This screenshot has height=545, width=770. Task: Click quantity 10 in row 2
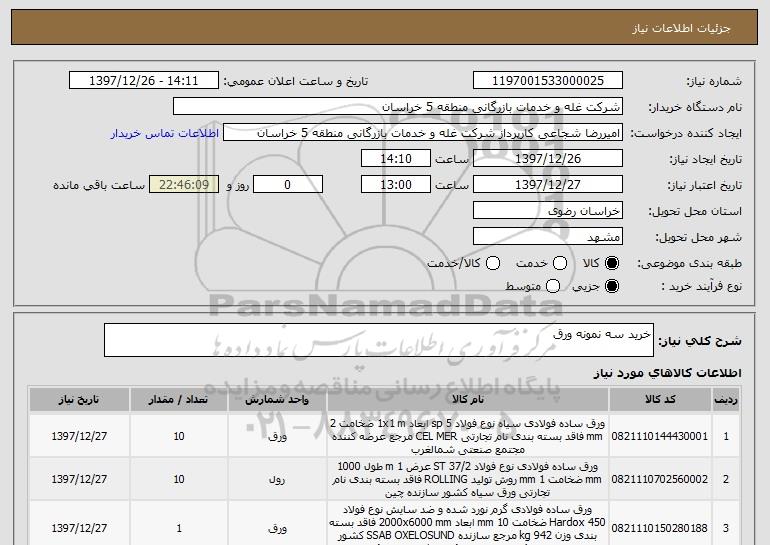coord(179,479)
